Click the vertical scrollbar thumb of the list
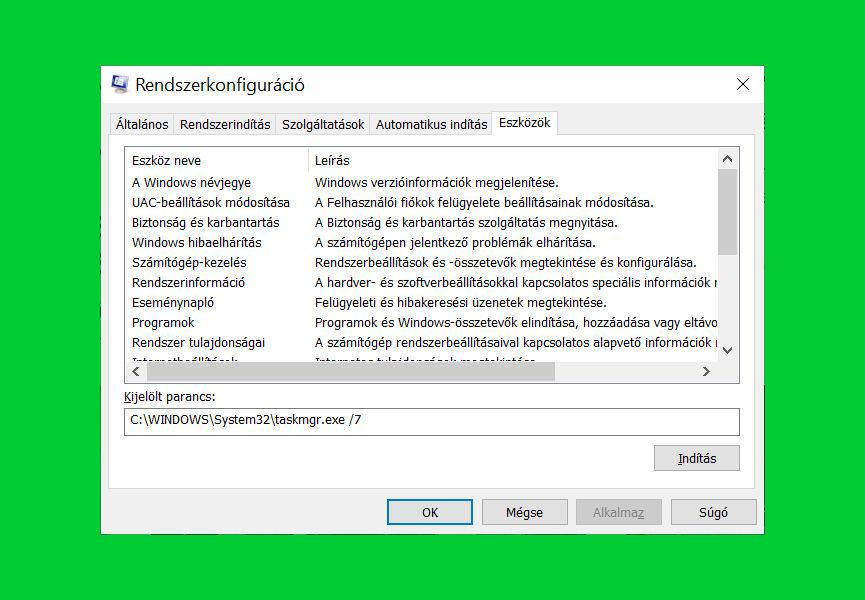The width and height of the screenshot is (865, 600). point(728,212)
